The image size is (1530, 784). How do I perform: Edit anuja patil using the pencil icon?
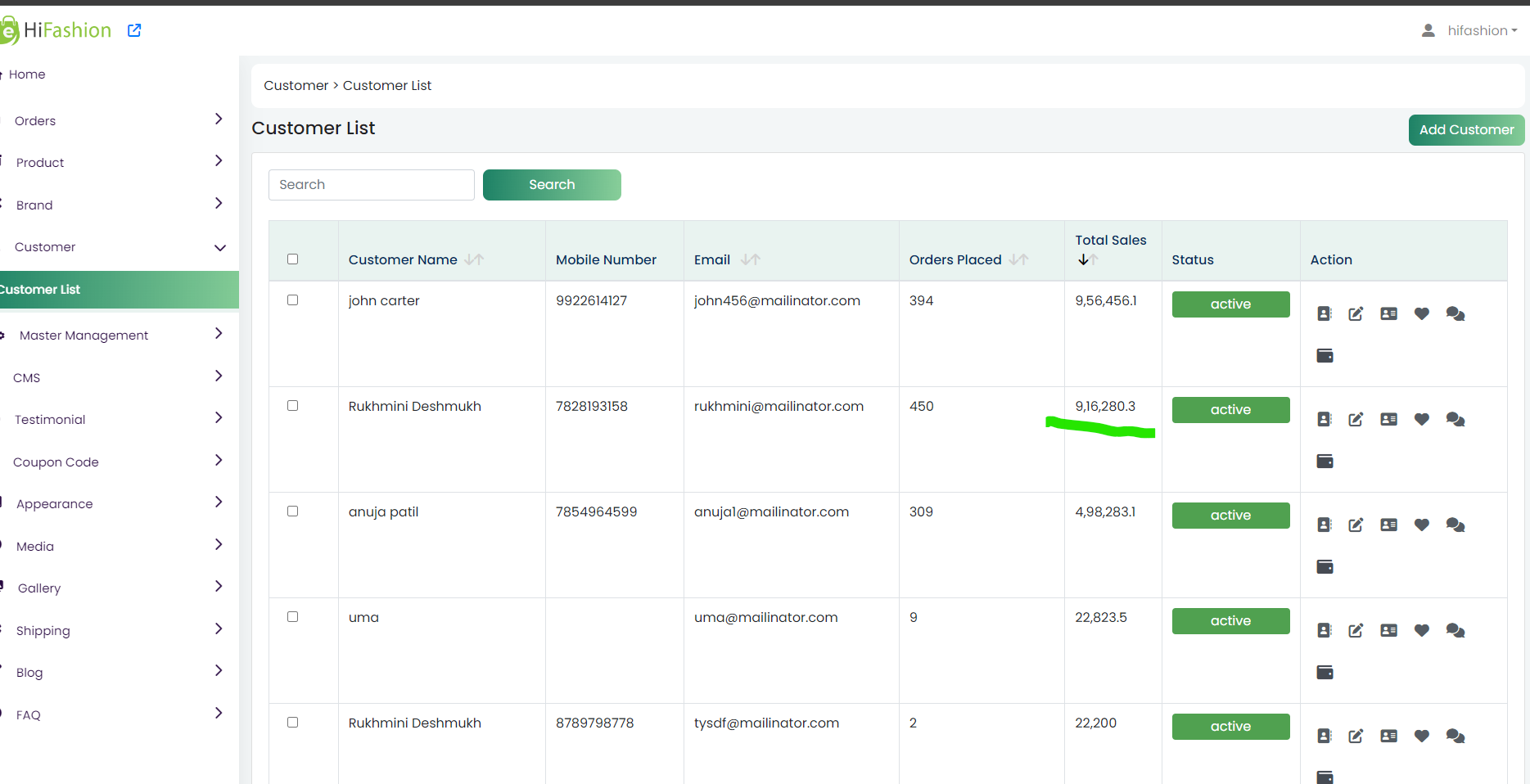(1356, 525)
